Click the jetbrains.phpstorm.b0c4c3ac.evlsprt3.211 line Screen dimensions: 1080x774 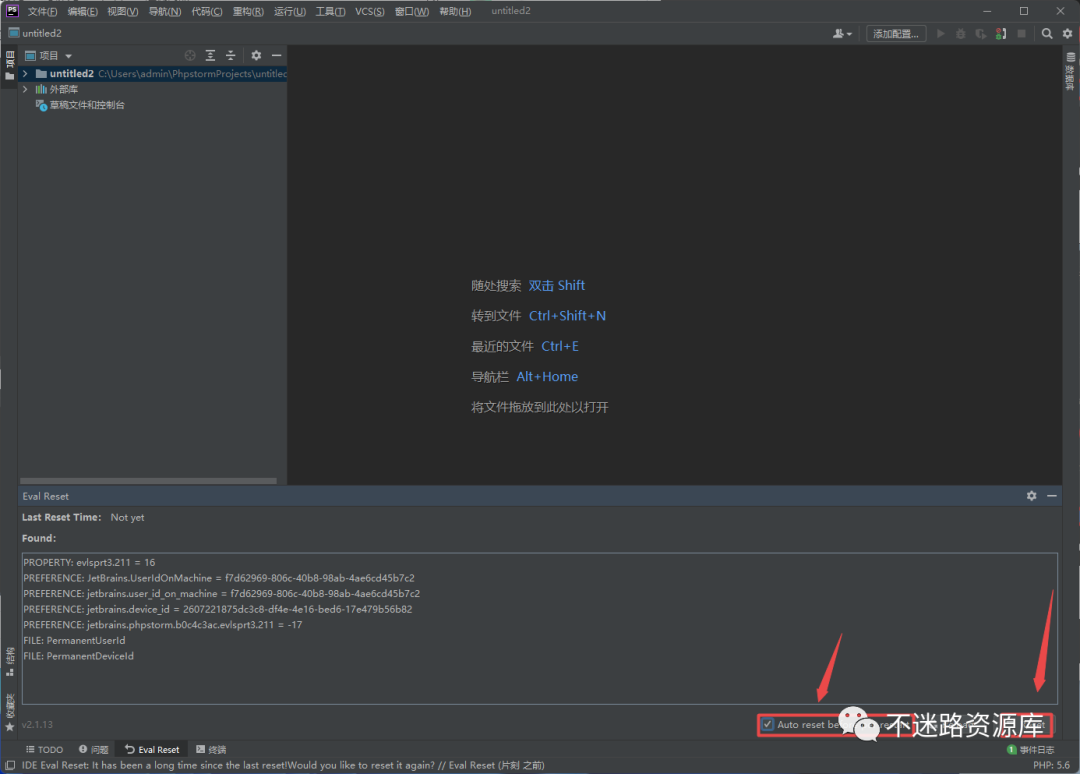tap(163, 625)
